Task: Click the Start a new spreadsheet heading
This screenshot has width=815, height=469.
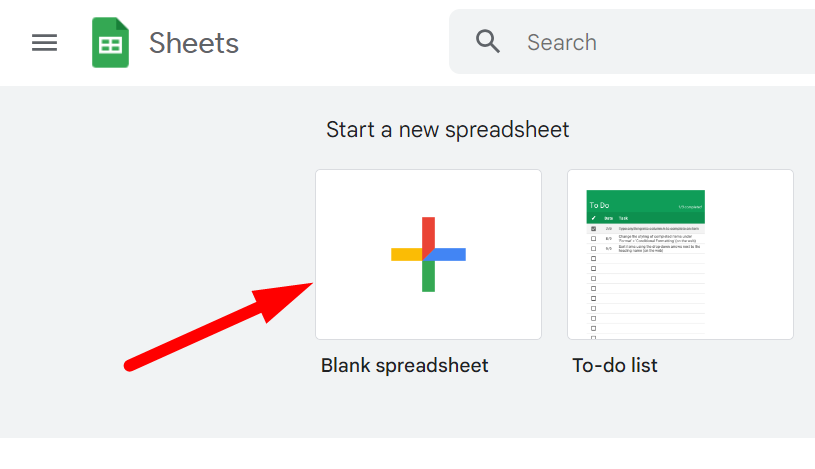Action: click(447, 130)
